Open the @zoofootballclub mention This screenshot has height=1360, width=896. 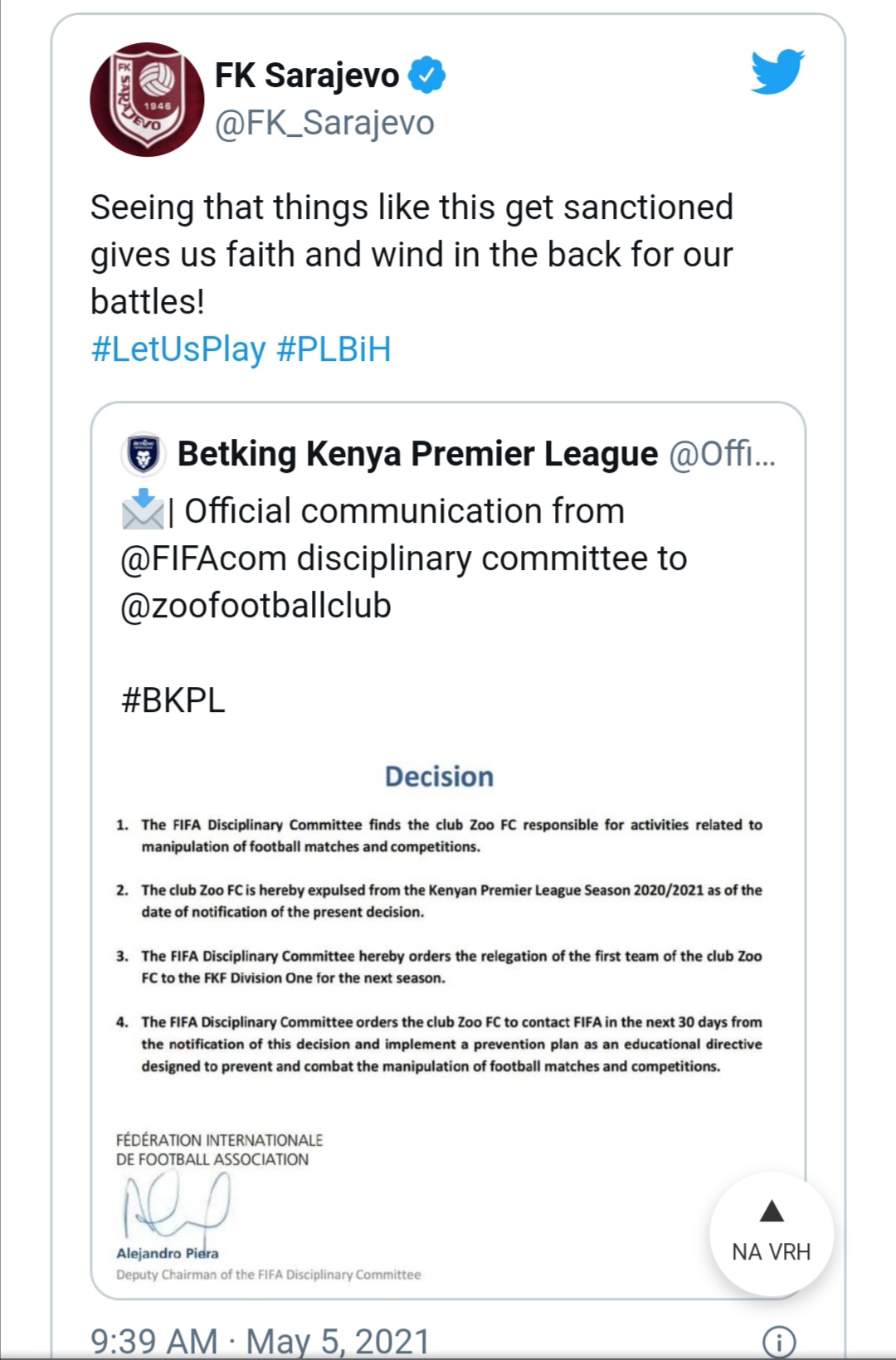click(256, 606)
